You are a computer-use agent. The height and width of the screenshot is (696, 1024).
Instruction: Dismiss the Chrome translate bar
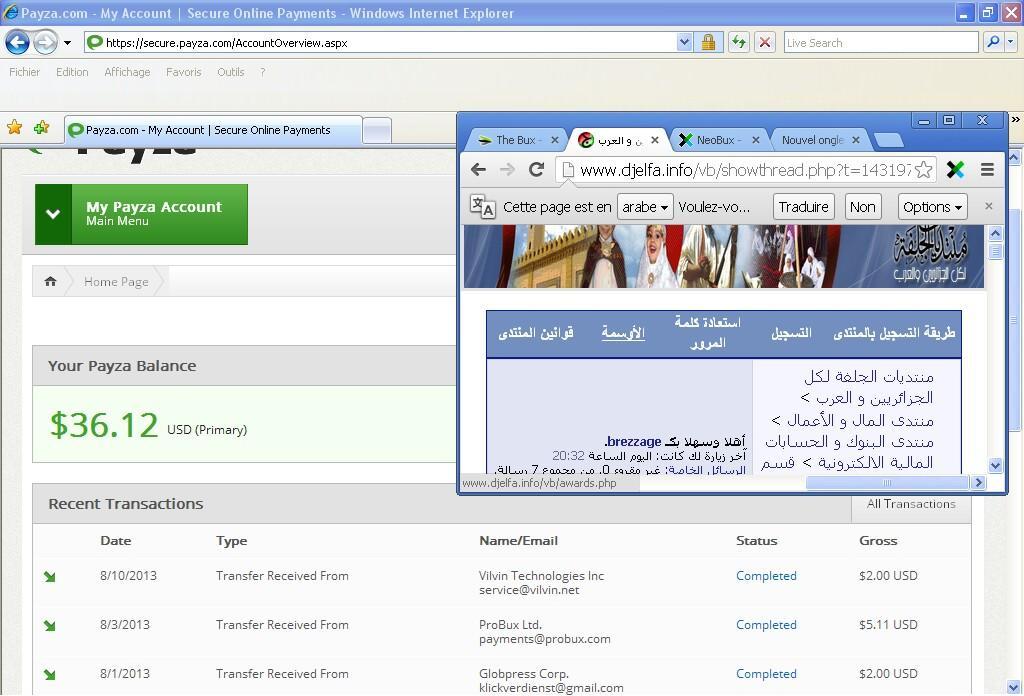point(989,206)
